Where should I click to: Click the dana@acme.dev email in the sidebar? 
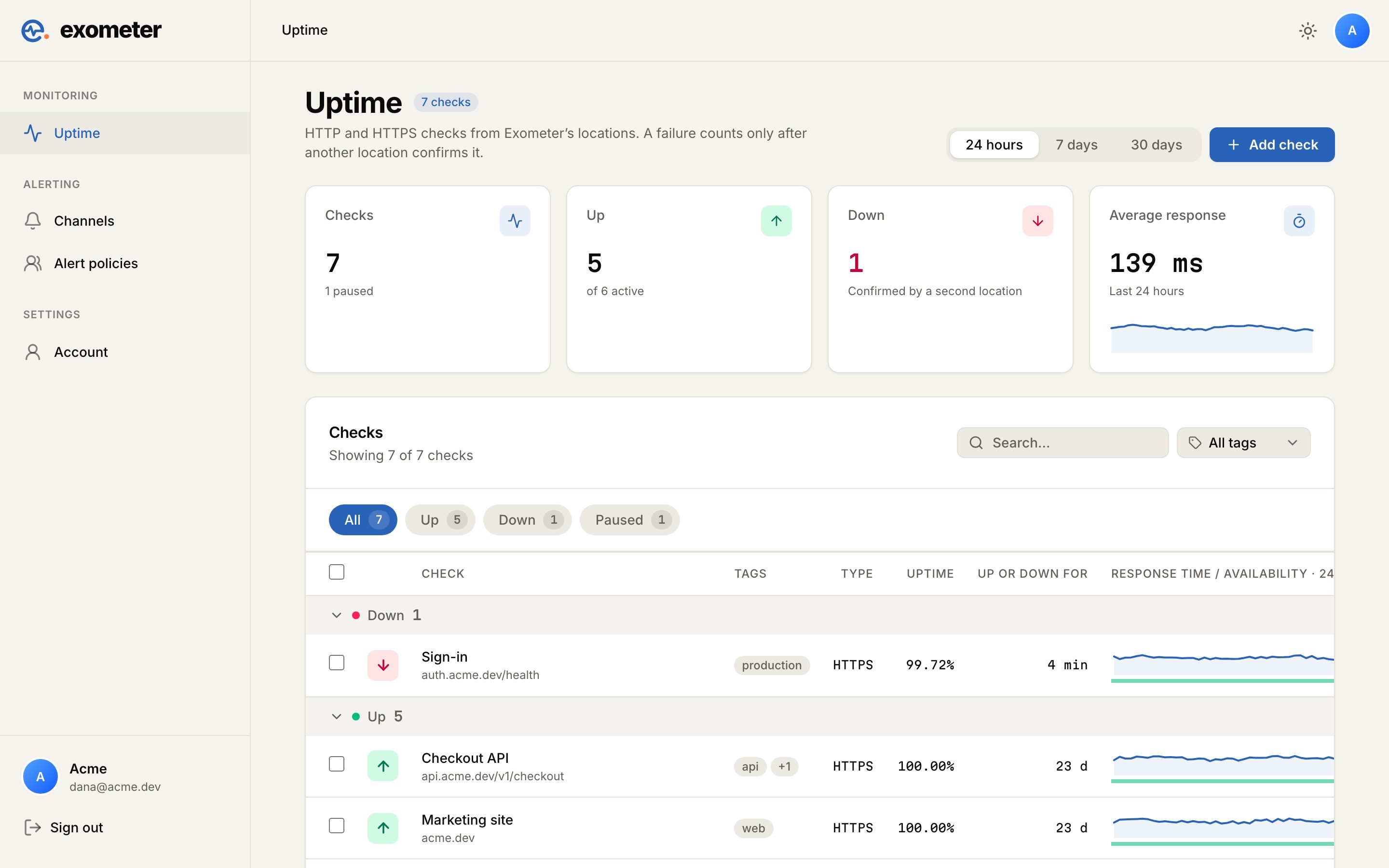(115, 787)
